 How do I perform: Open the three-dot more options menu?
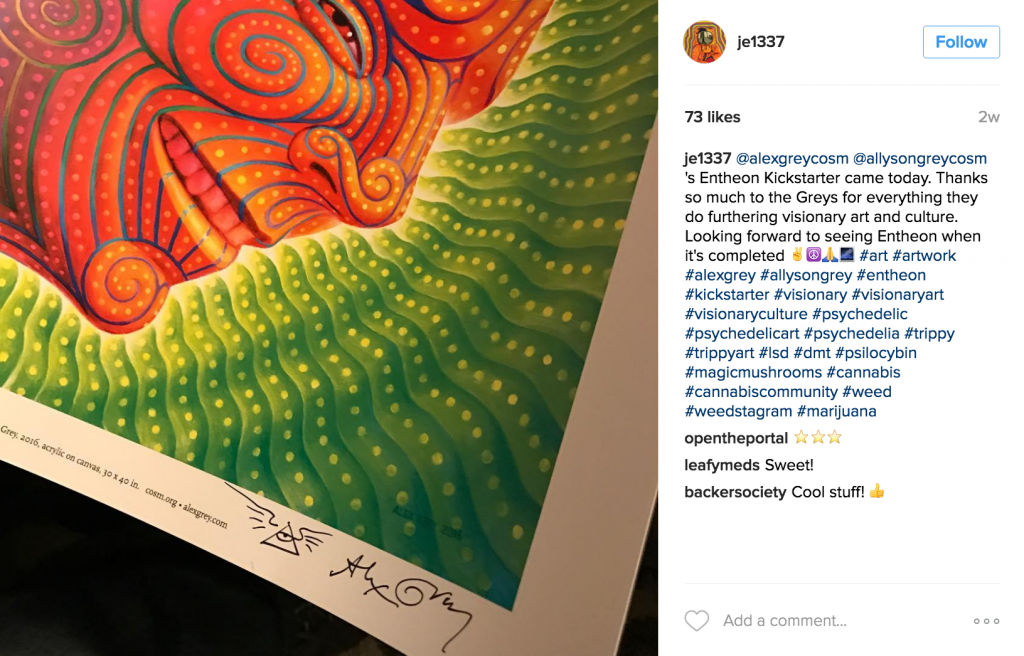986,621
